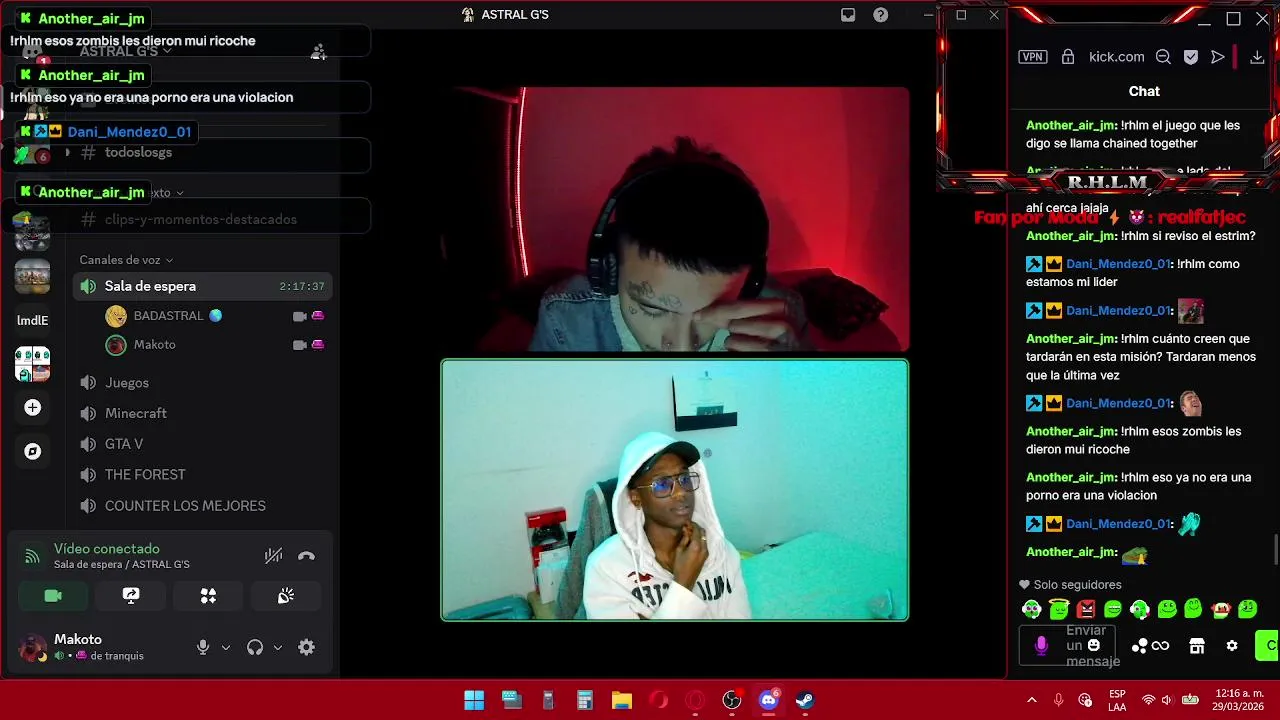The height and width of the screenshot is (720, 1280).
Task: Toggle the Discord camera video button
Action: pyautogui.click(x=53, y=596)
